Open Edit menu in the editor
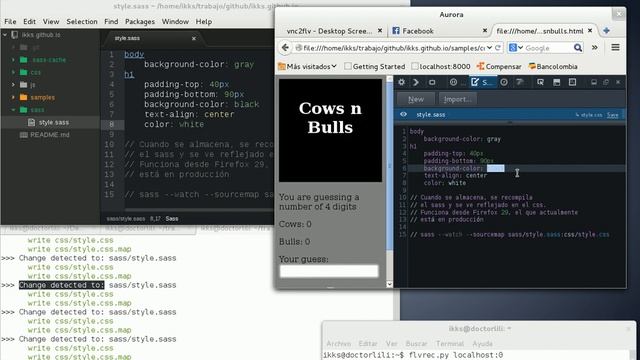This screenshot has height=360, width=640. click(x=29, y=21)
